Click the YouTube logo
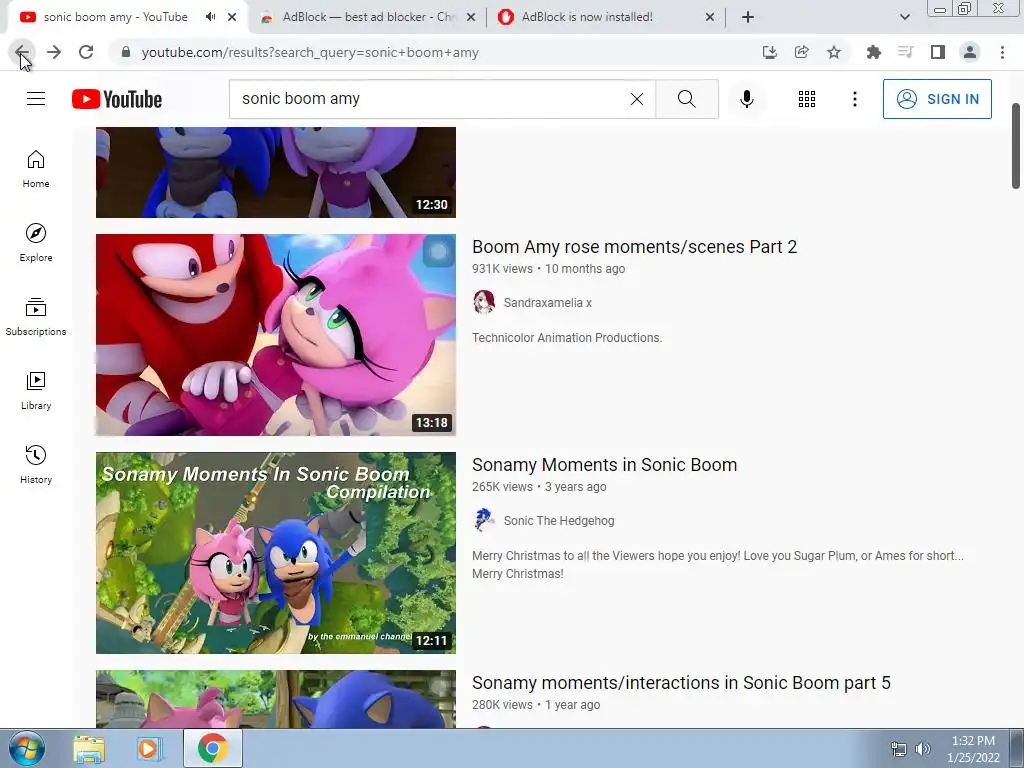 [x=117, y=99]
